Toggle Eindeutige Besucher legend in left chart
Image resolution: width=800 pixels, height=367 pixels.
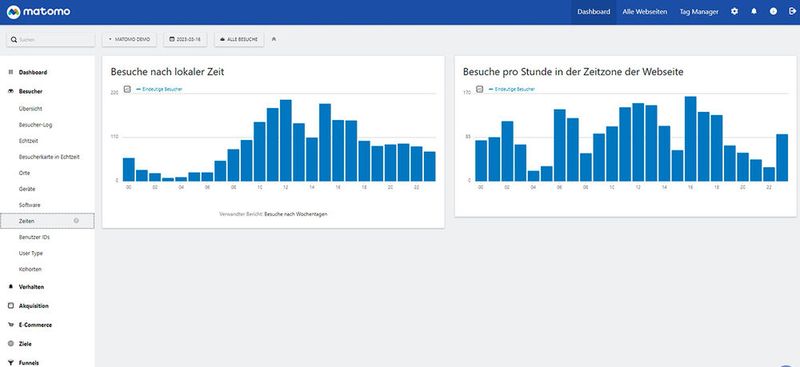[159, 89]
